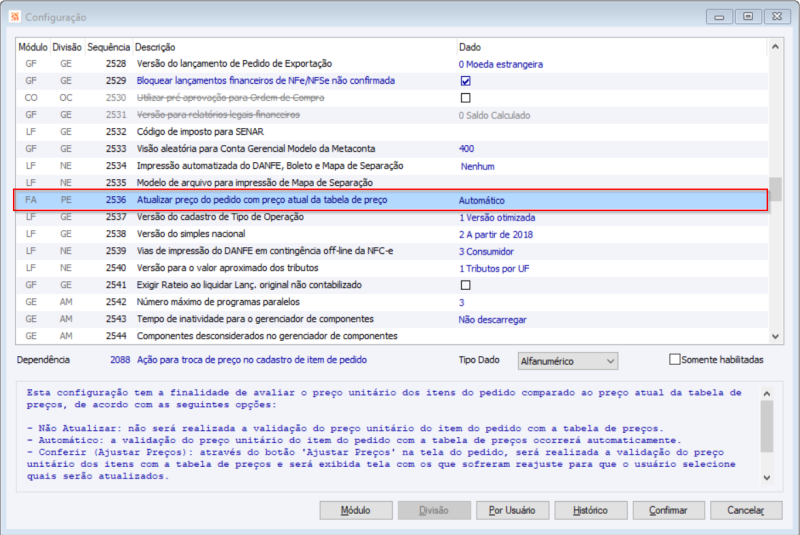800x535 pixels.
Task: Open the Por Usuário button
Action: [512, 510]
